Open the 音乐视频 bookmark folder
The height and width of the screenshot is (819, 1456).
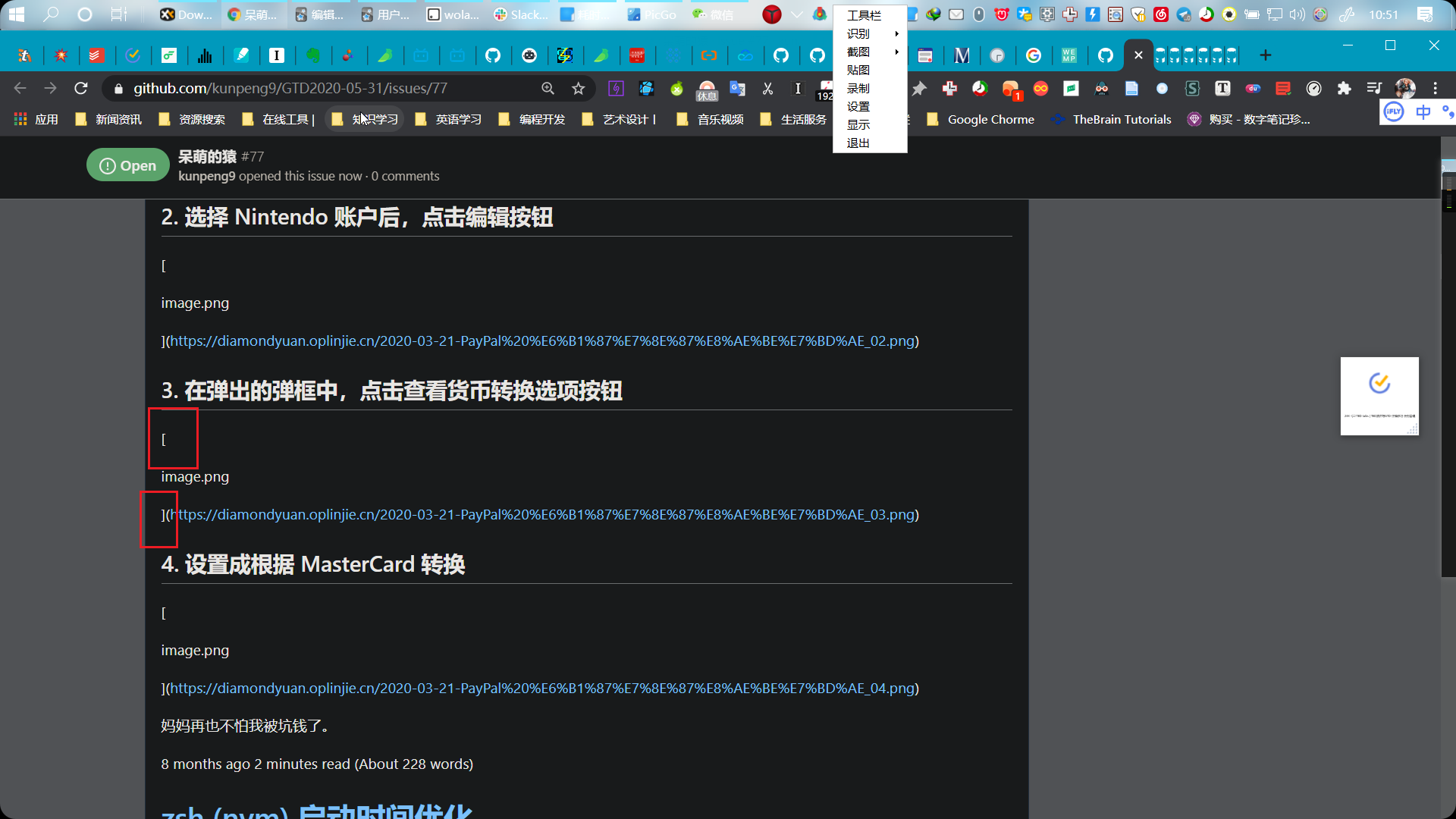click(710, 119)
